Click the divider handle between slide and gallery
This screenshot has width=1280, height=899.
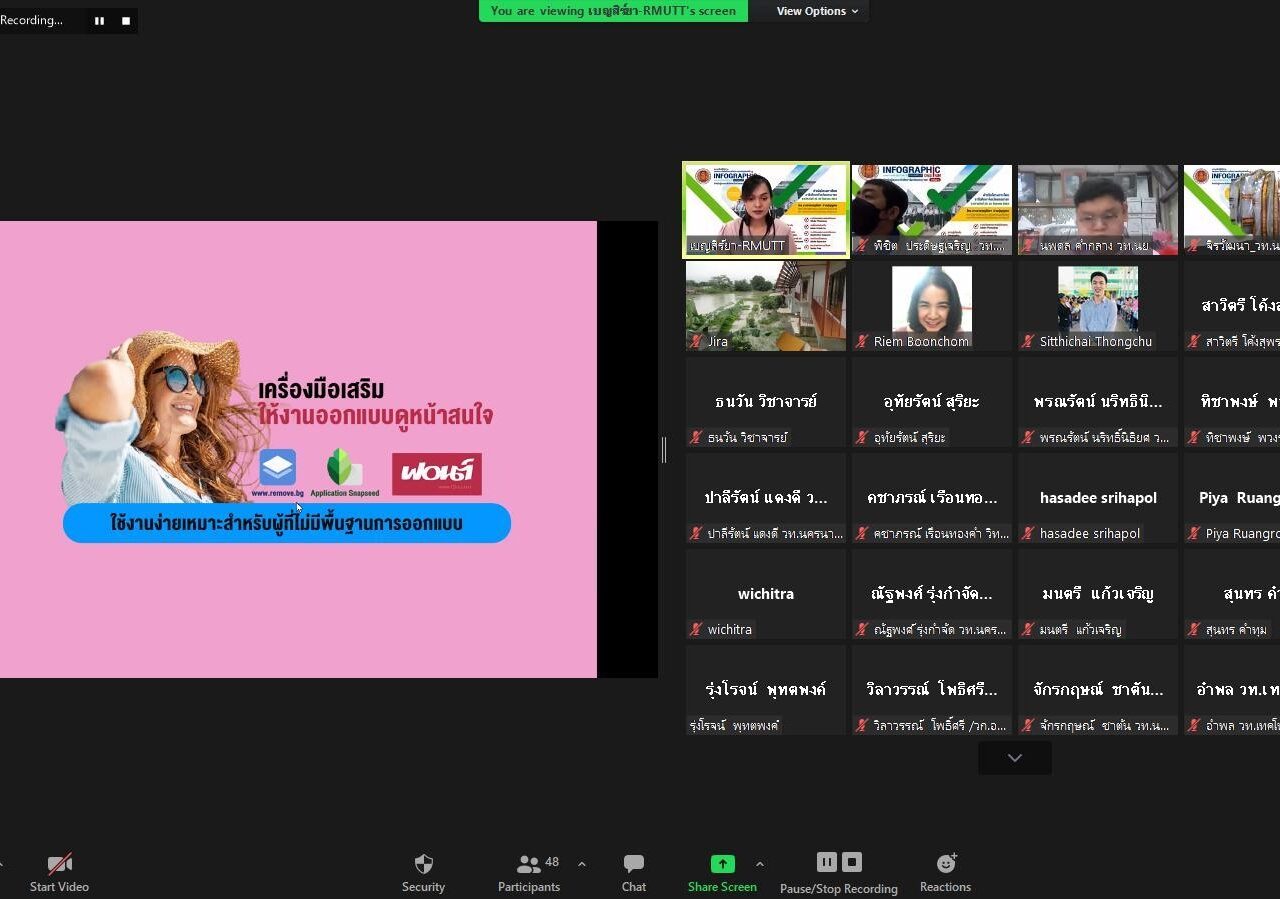tap(664, 450)
